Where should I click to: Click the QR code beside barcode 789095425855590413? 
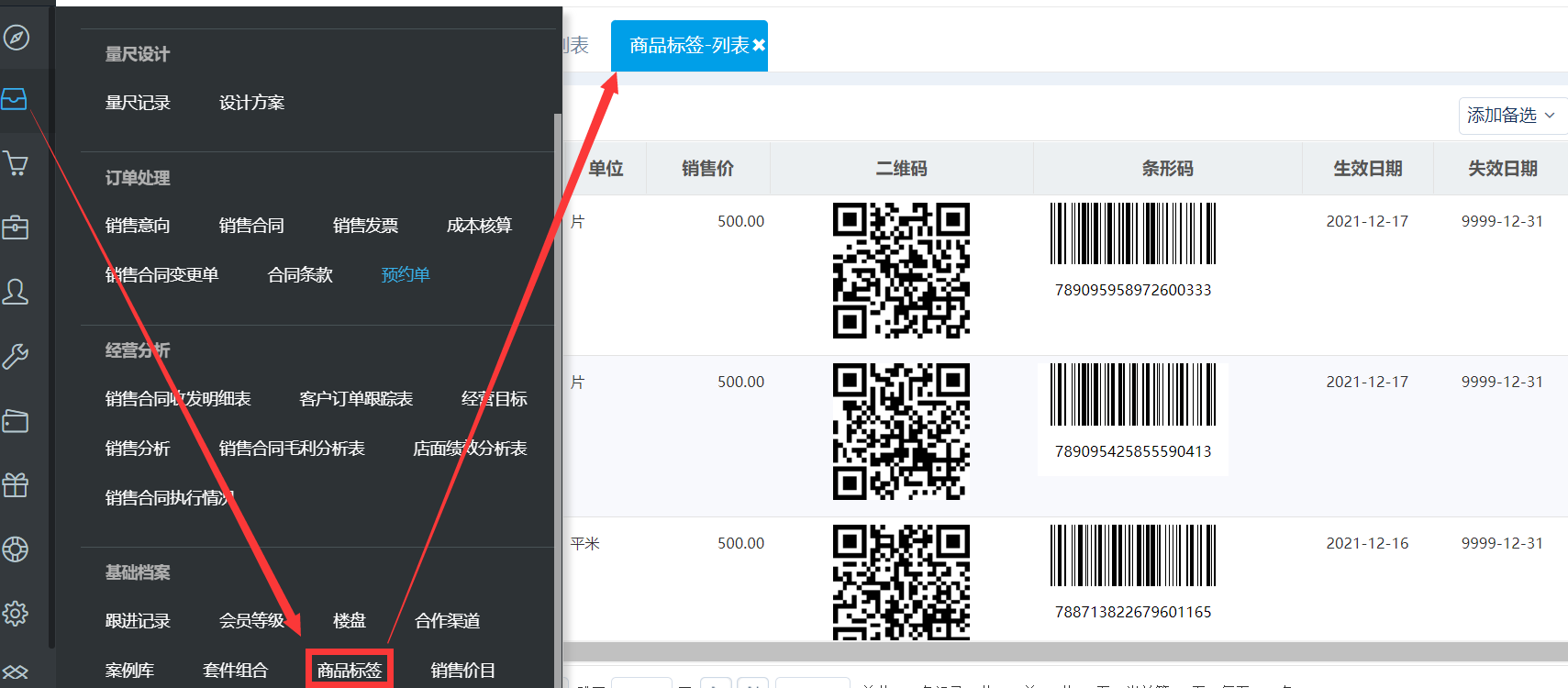(901, 431)
